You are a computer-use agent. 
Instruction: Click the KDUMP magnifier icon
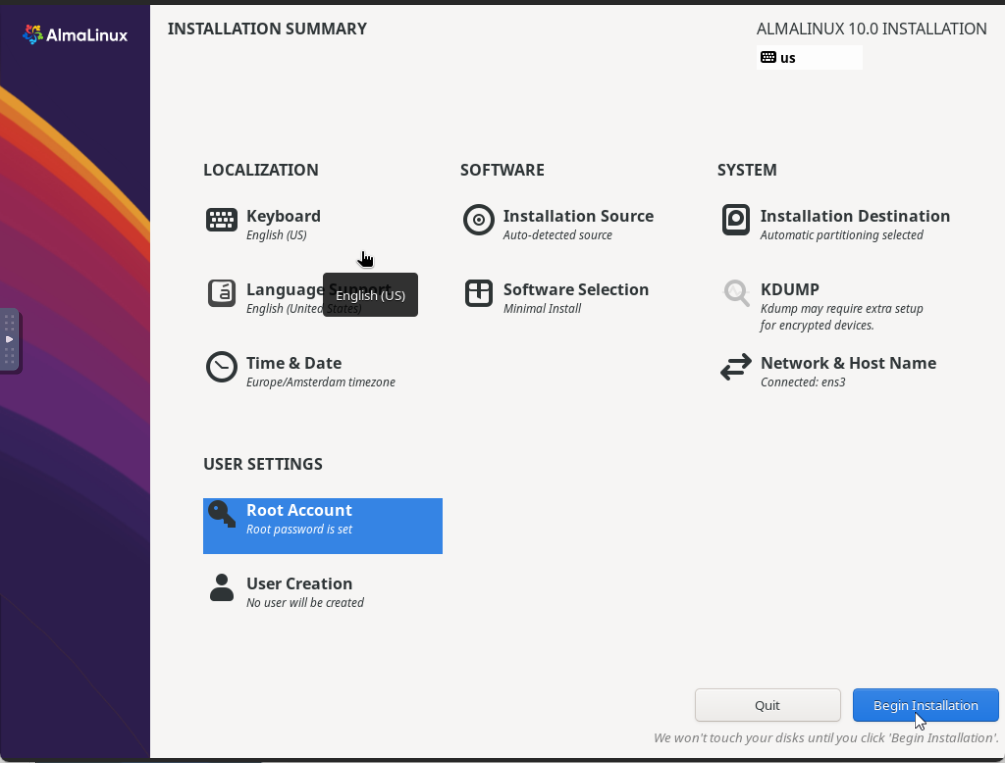736,293
